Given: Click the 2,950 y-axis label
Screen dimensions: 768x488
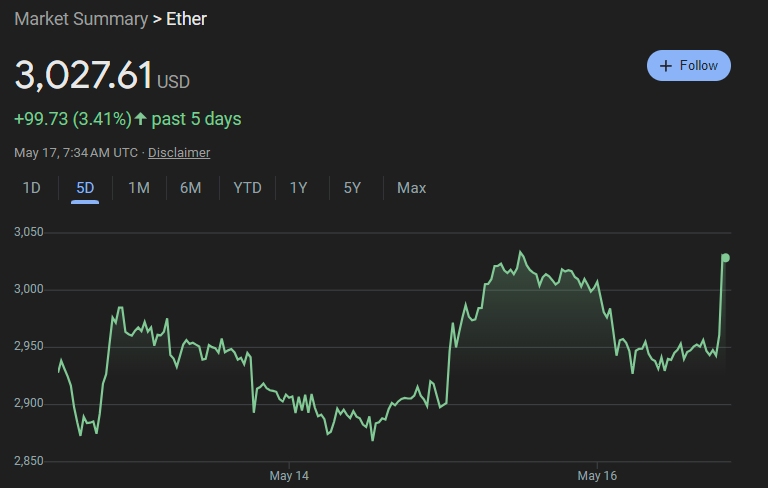Looking at the screenshot, I should pyautogui.click(x=29, y=346).
